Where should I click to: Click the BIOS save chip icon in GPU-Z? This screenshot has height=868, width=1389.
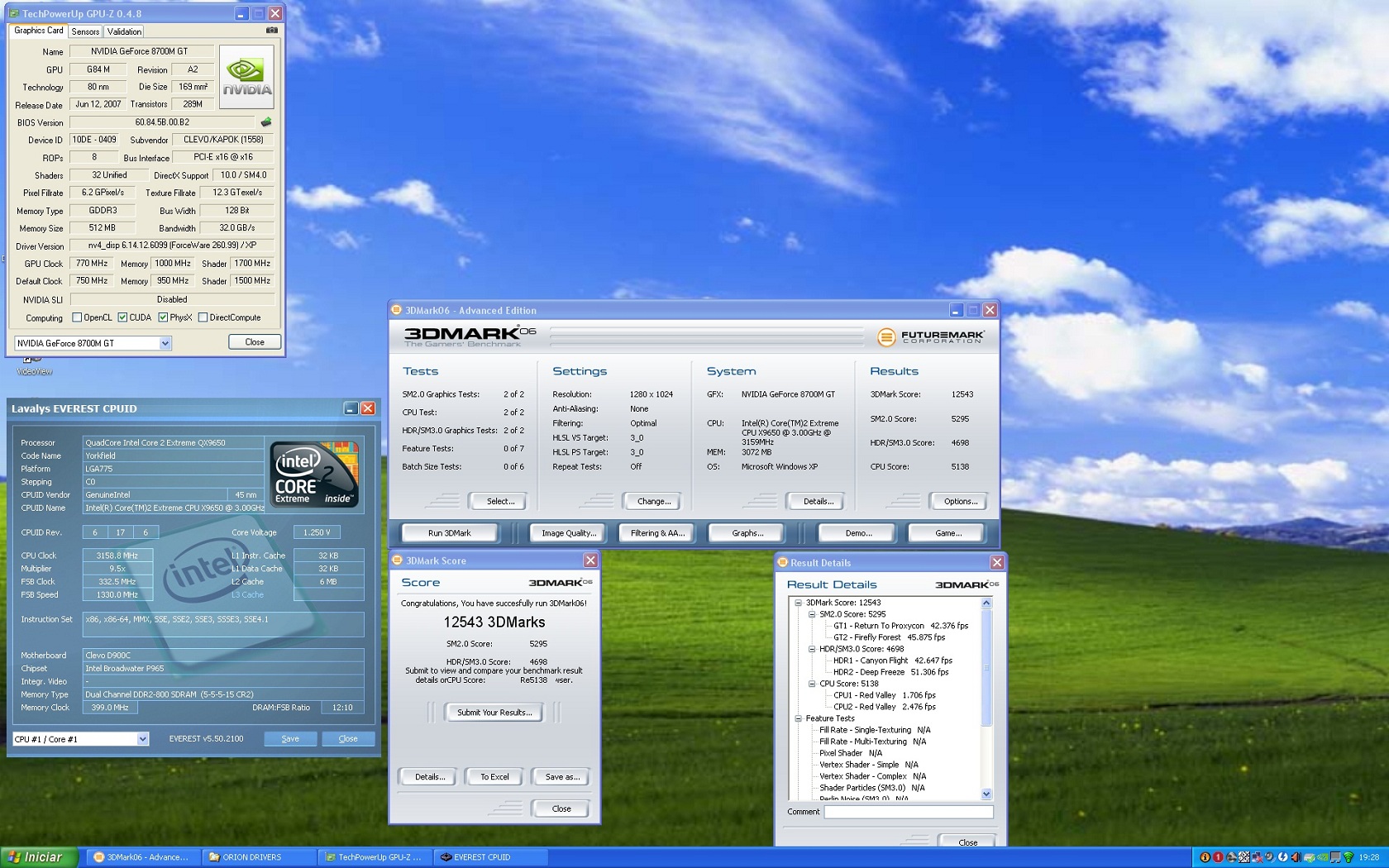pos(266,122)
